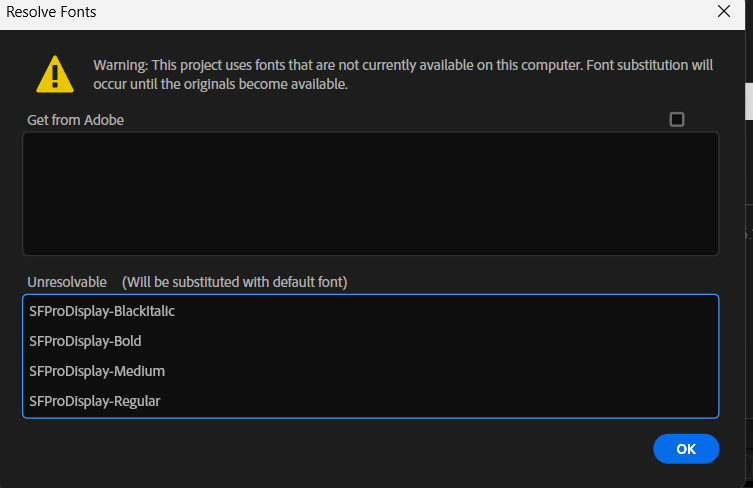Enable the Get from Adobe checkbox
The width and height of the screenshot is (753, 488).
tap(677, 119)
